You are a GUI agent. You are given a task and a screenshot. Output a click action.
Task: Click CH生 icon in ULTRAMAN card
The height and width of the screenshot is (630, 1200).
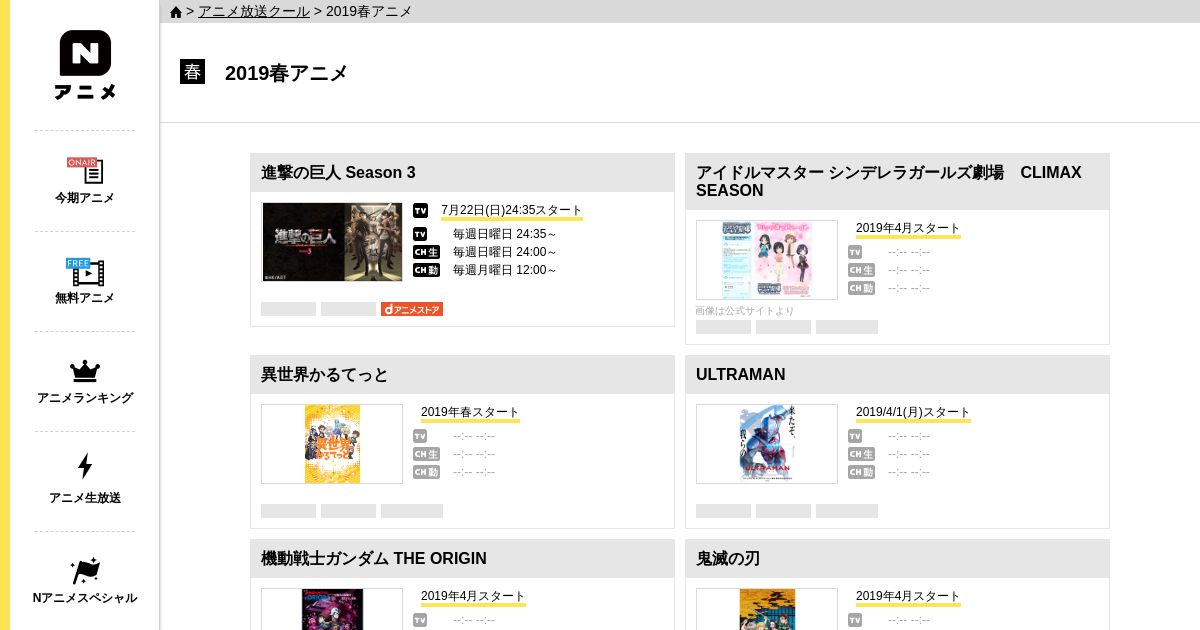pos(861,454)
